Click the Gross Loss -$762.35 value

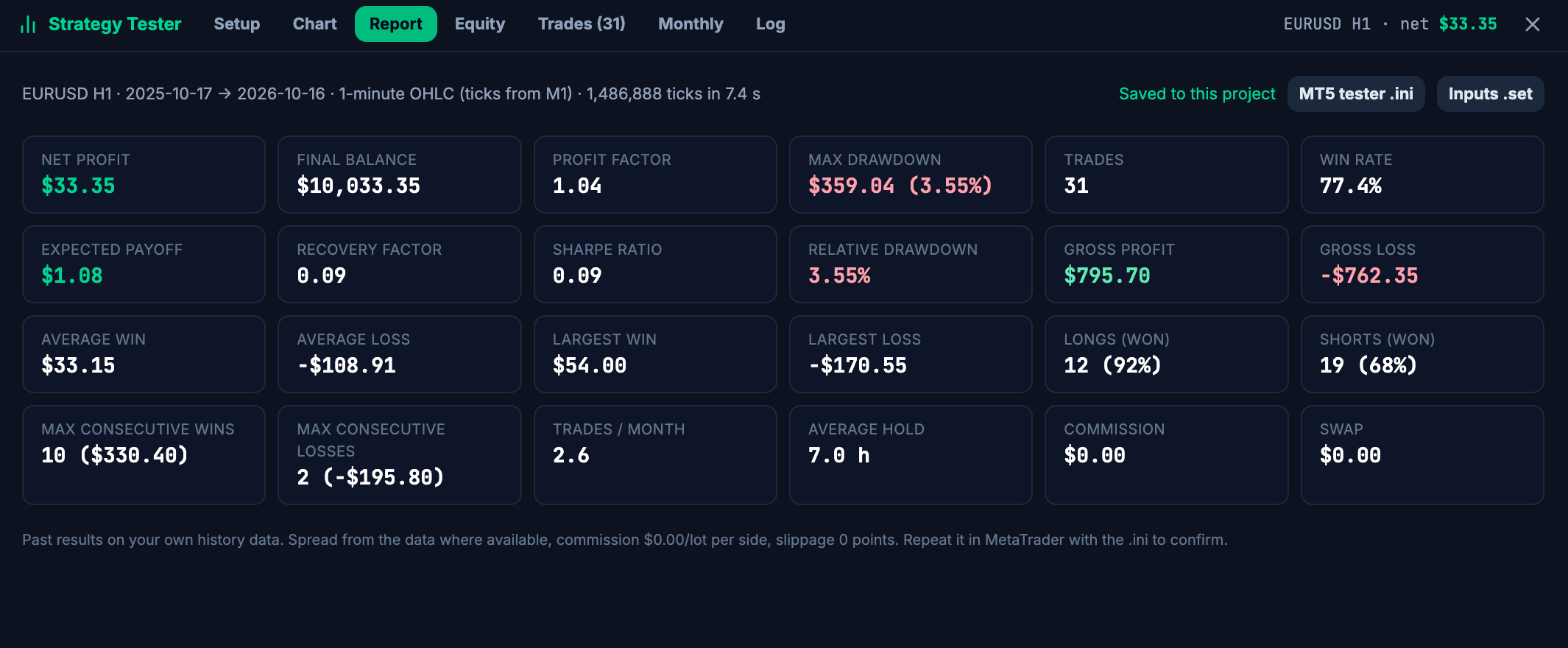[1369, 276]
